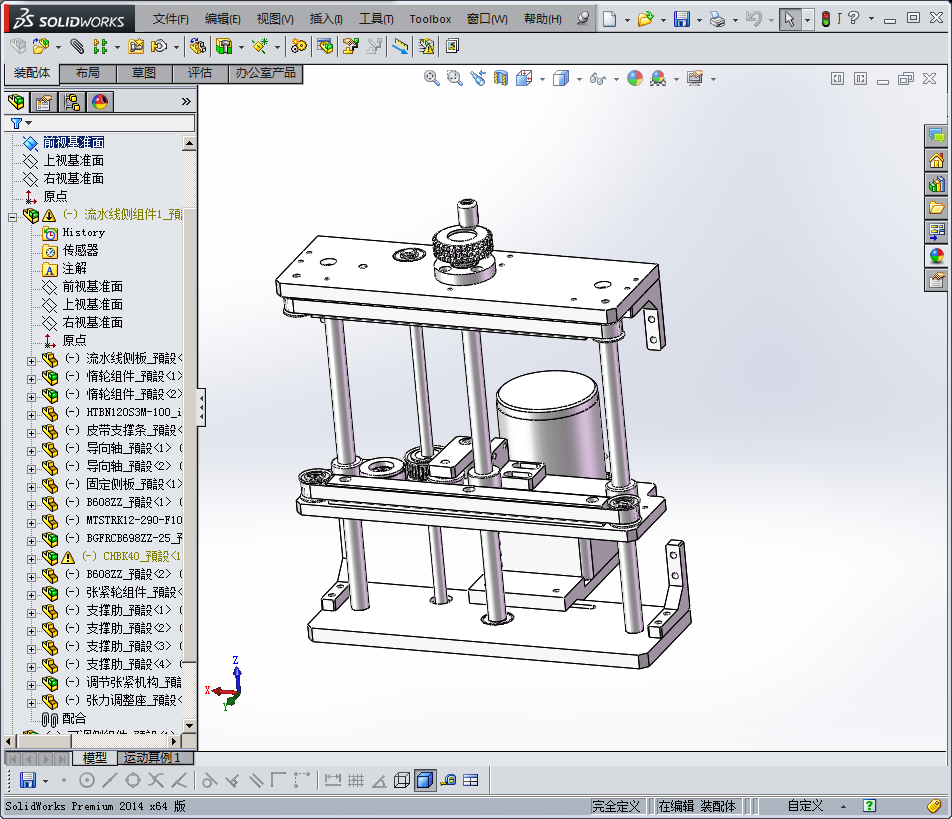Select the 传感器 tree item
Viewport: 952px width, 819px height.
point(80,251)
